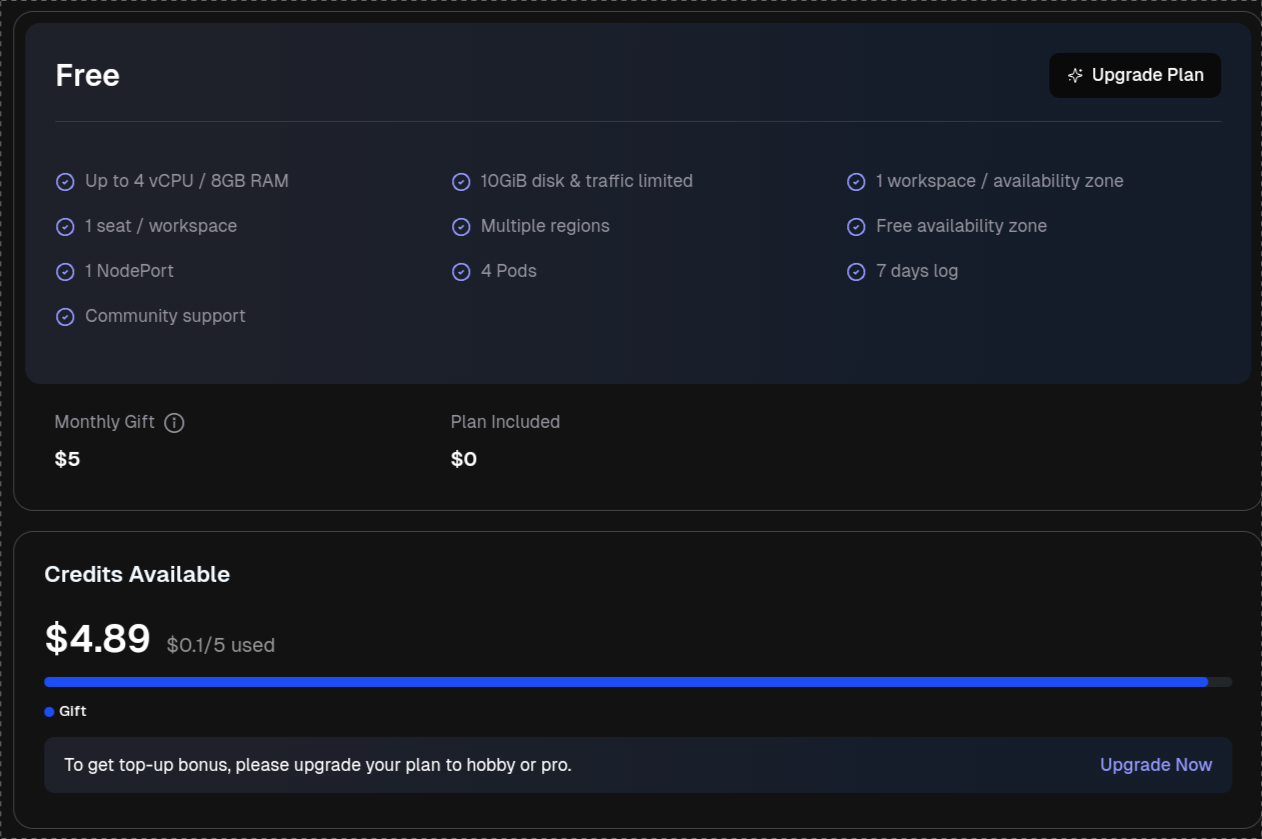The height and width of the screenshot is (839, 1262).
Task: Open Upgrade Now link
Action: (1155, 764)
